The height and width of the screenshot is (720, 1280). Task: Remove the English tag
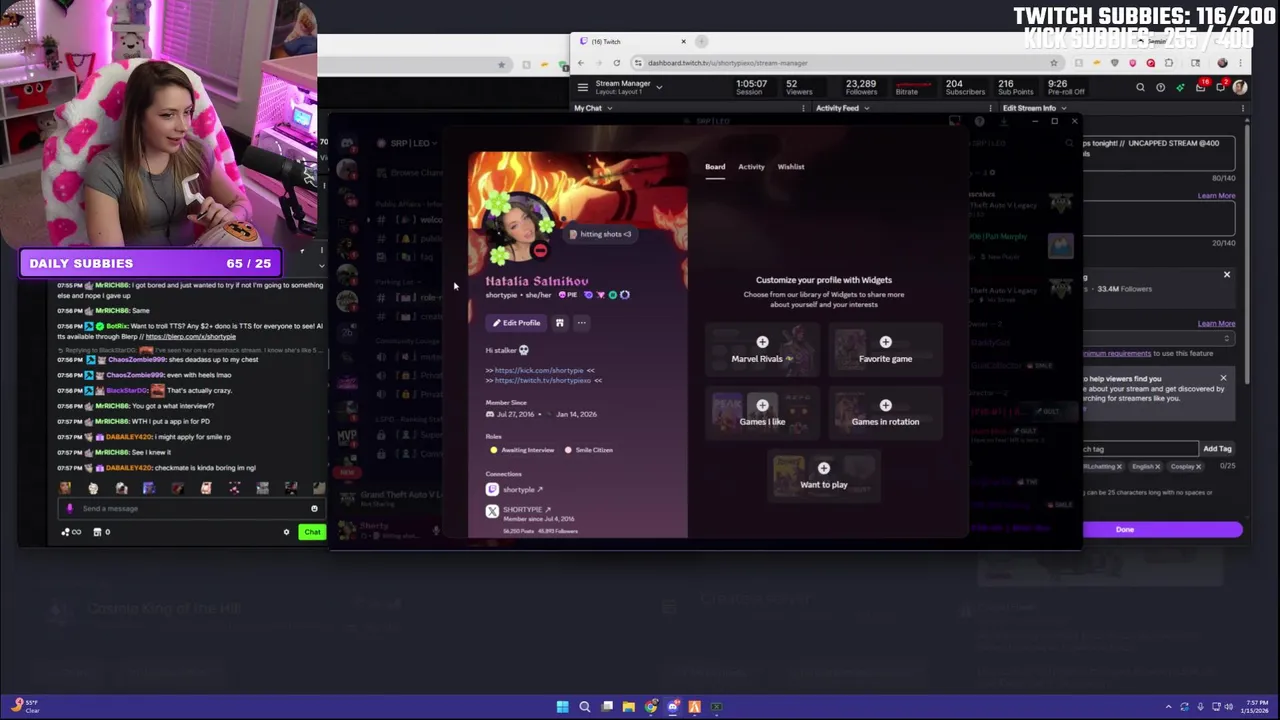(1158, 467)
